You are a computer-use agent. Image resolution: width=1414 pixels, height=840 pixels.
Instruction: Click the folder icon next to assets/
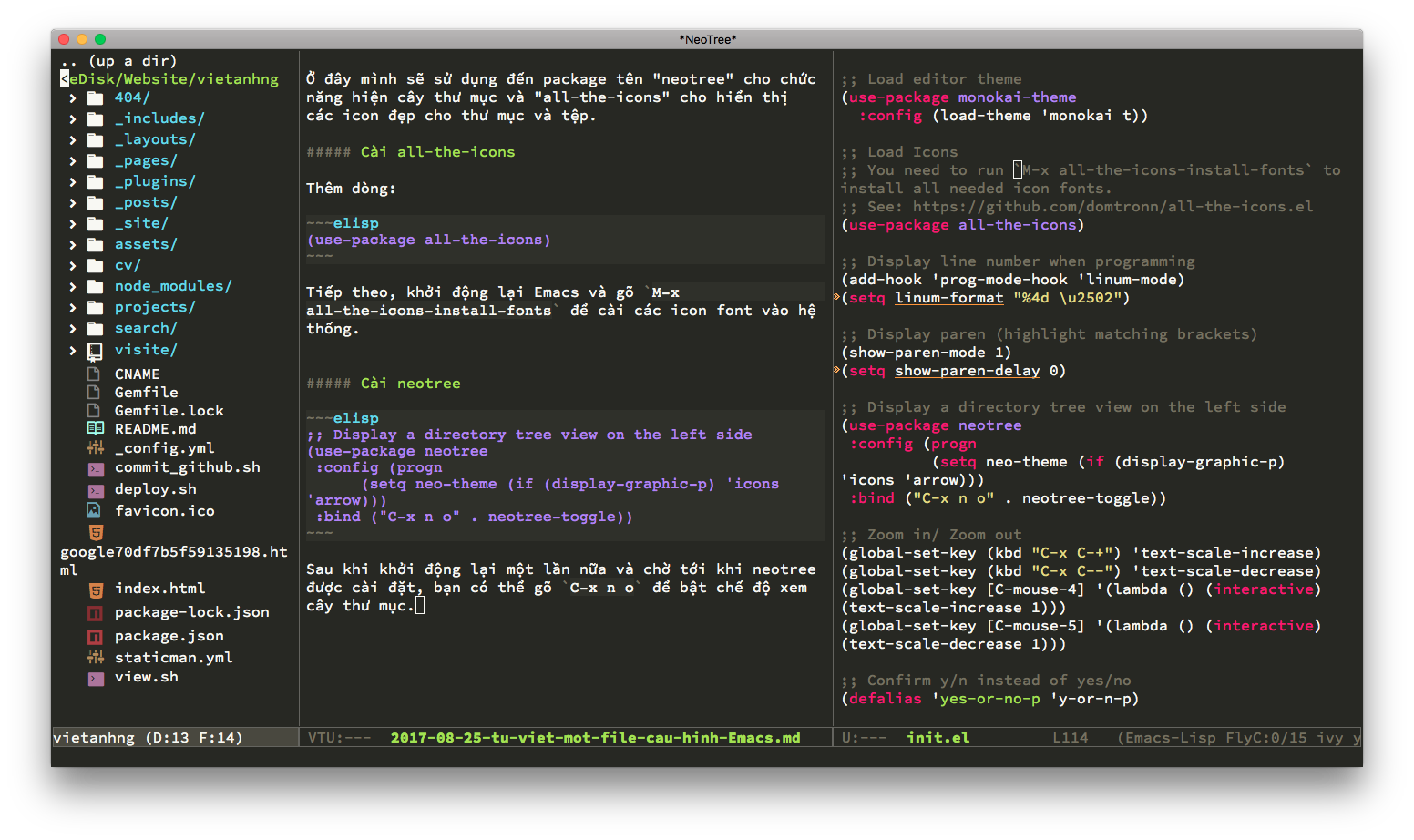coord(96,243)
